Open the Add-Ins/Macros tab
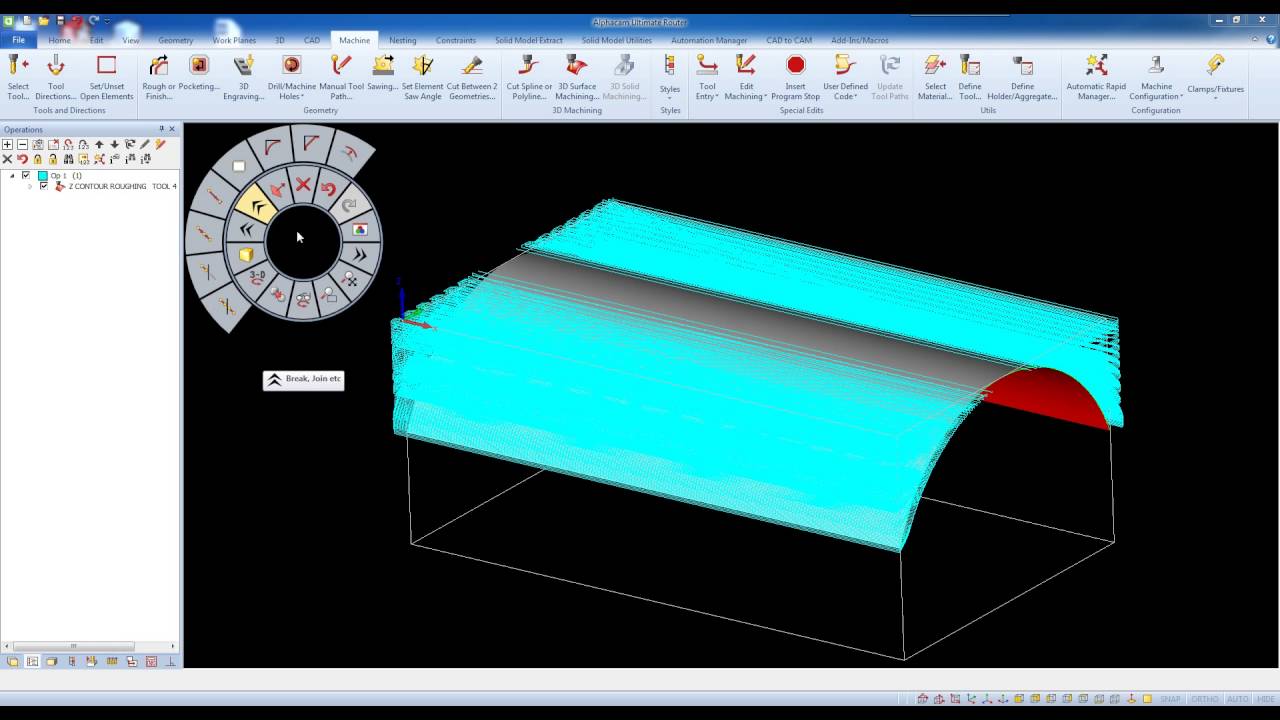The image size is (1280, 720). (x=859, y=40)
